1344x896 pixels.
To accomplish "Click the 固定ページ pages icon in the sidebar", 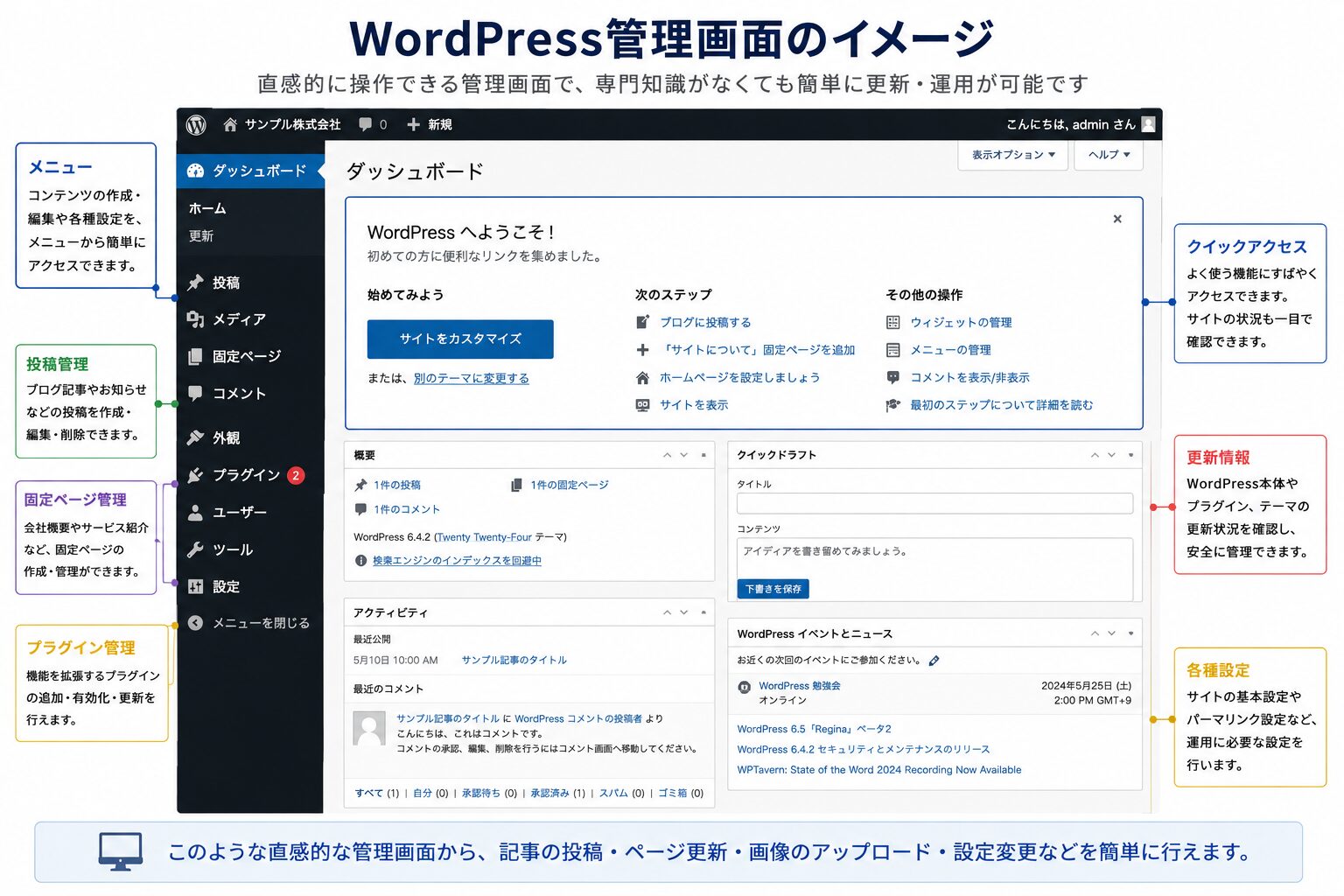I will pyautogui.click(x=195, y=356).
